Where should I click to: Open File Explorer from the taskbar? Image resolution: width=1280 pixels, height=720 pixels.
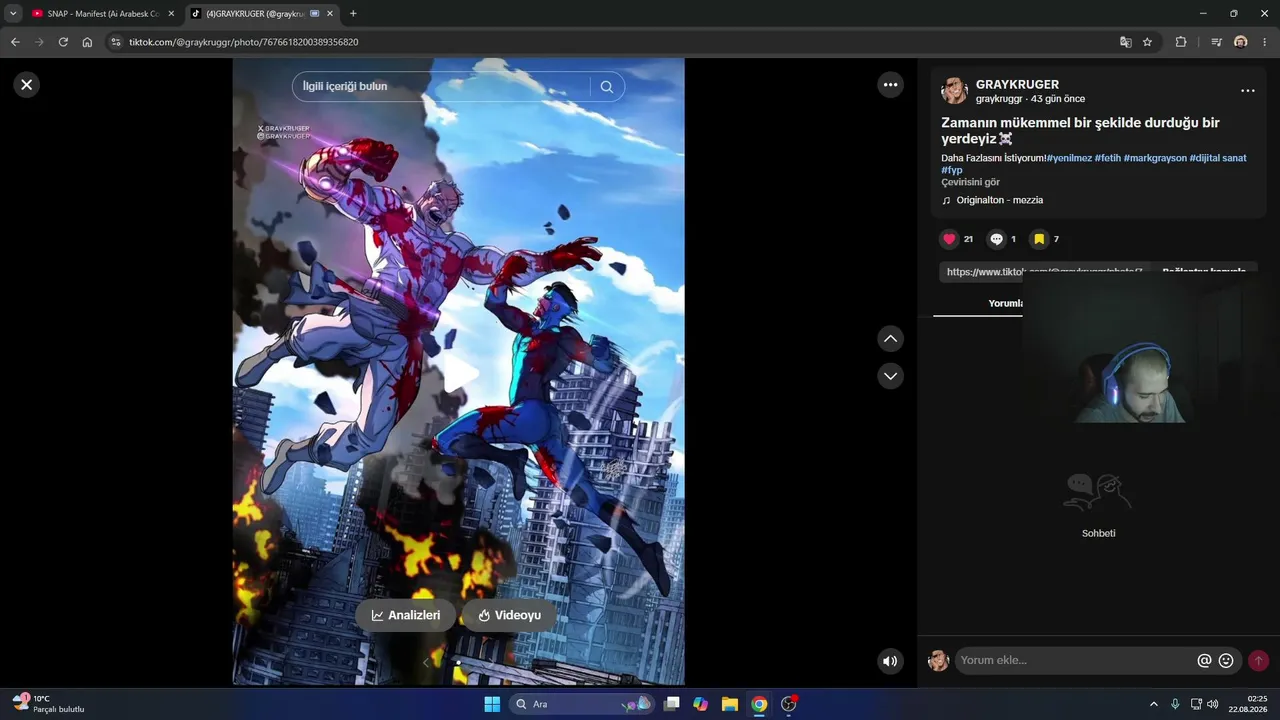click(730, 704)
